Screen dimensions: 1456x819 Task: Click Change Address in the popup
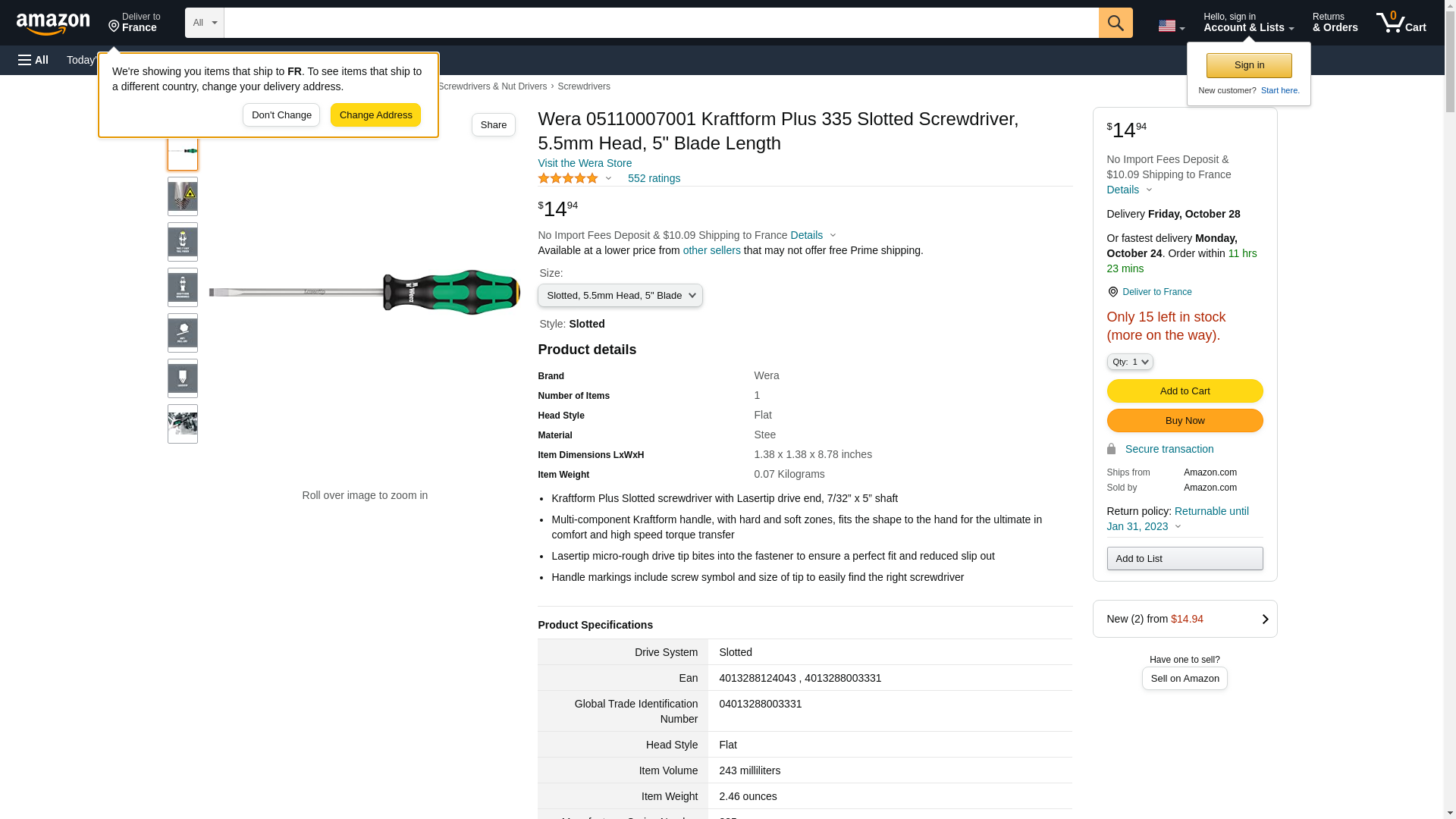coord(375,115)
